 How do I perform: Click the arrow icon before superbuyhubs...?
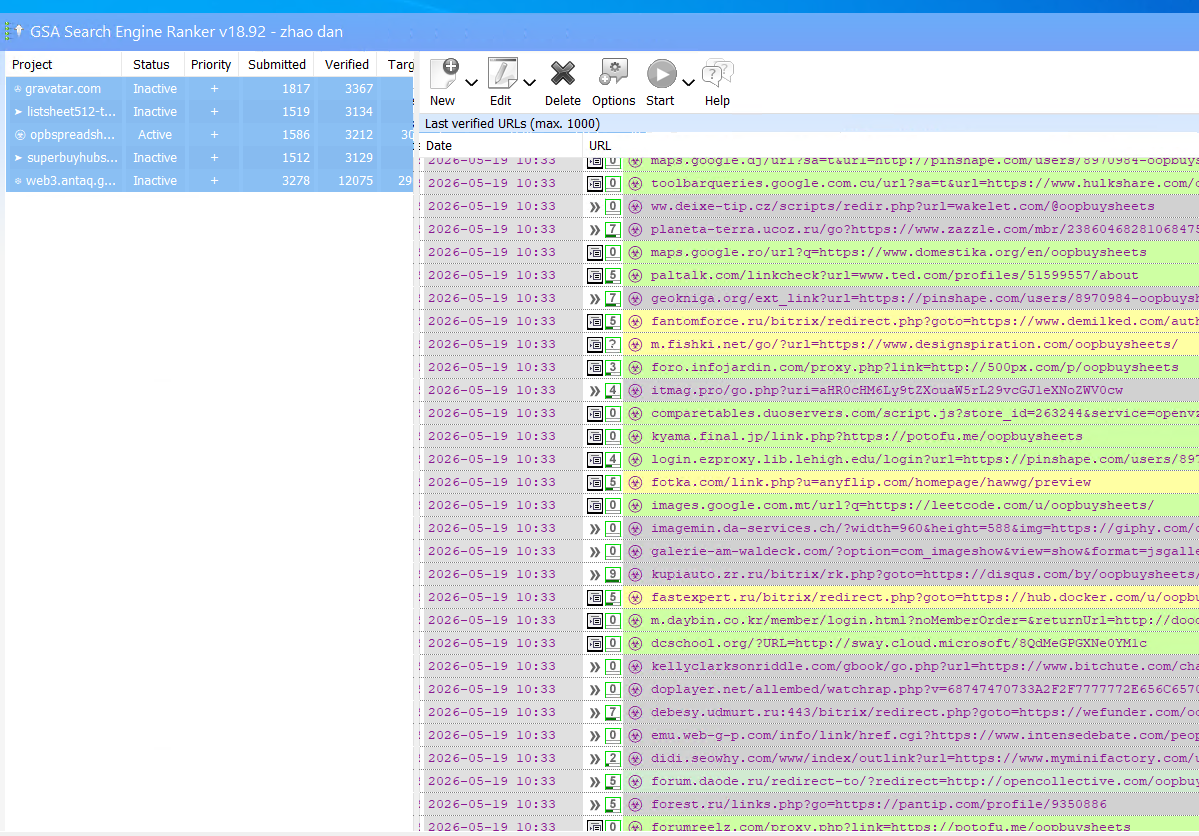[18, 158]
